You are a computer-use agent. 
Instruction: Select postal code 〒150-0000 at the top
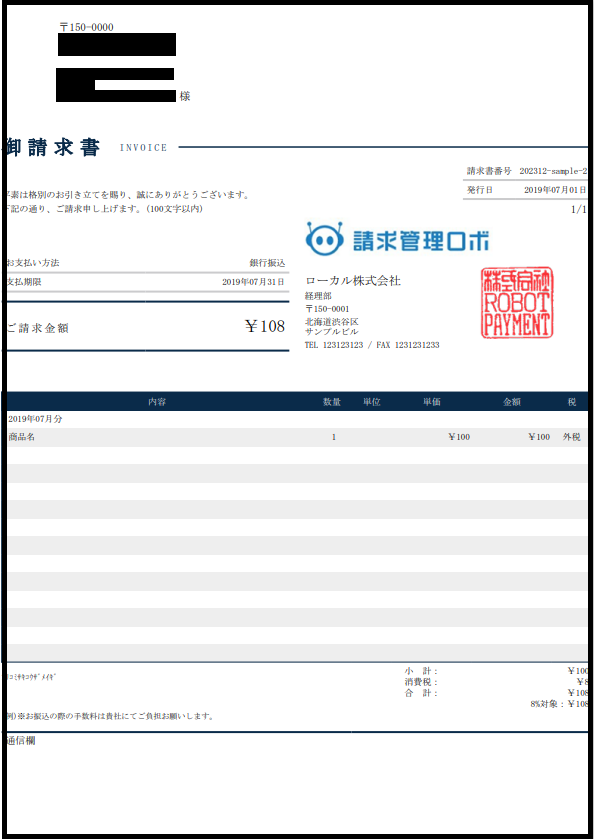pos(86,27)
